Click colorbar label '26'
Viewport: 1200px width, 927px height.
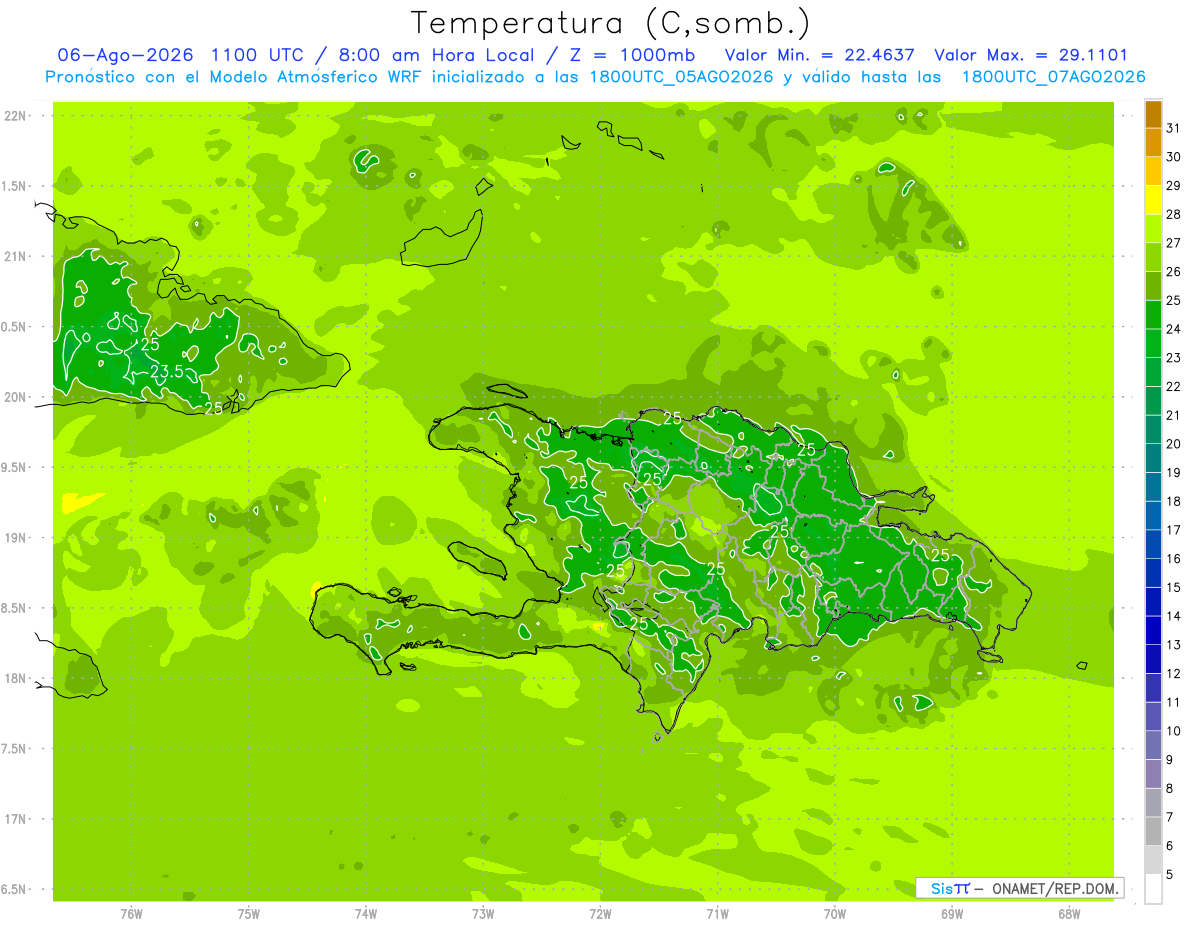point(1174,271)
